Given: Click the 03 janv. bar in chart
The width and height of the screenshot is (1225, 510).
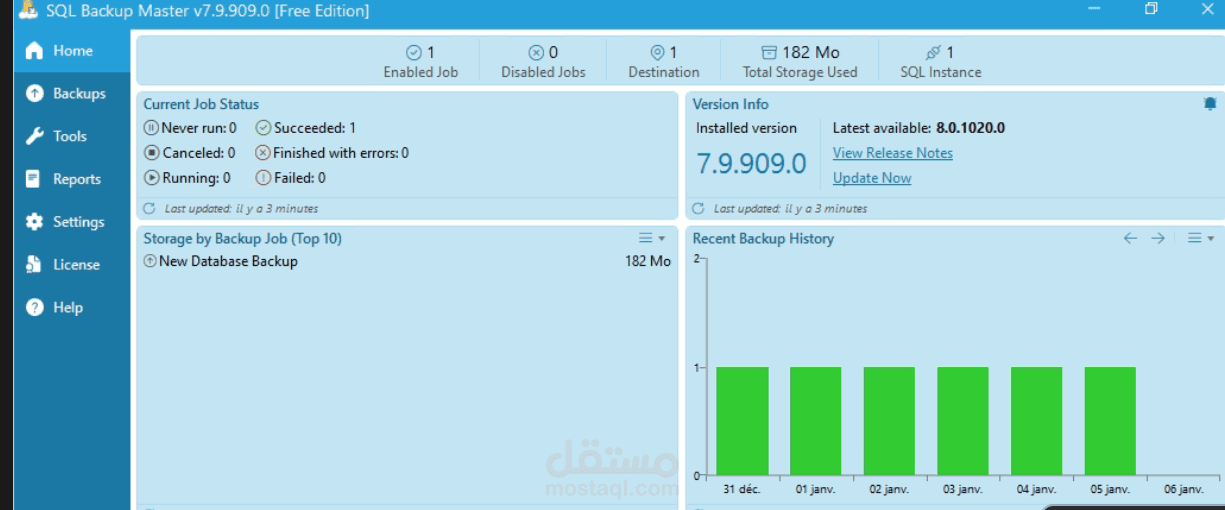Looking at the screenshot, I should [x=963, y=421].
